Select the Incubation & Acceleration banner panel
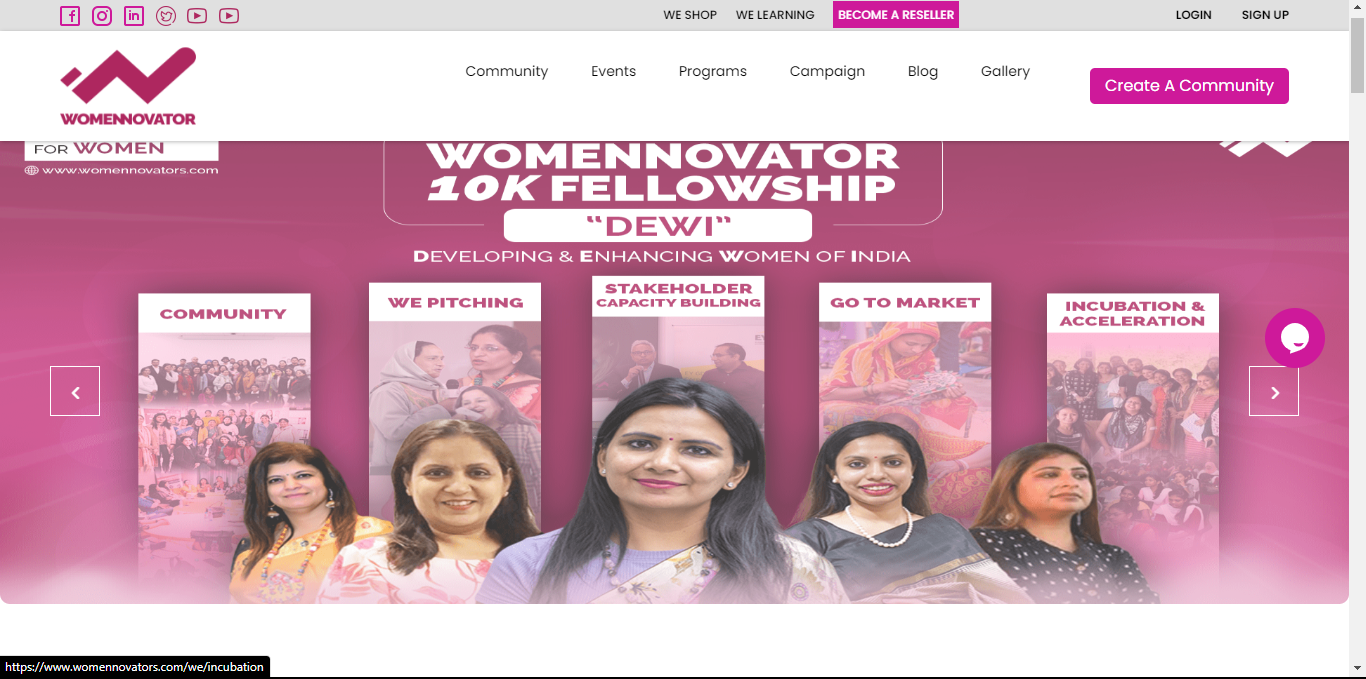Viewport: 1366px width, 679px height. click(x=1132, y=447)
